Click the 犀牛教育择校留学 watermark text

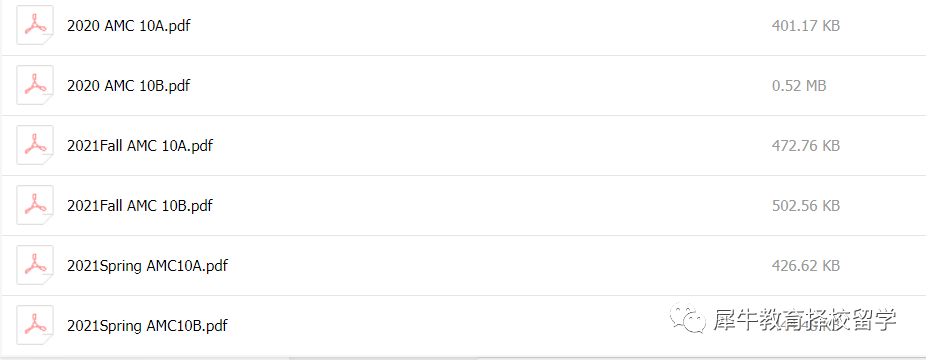click(805, 319)
